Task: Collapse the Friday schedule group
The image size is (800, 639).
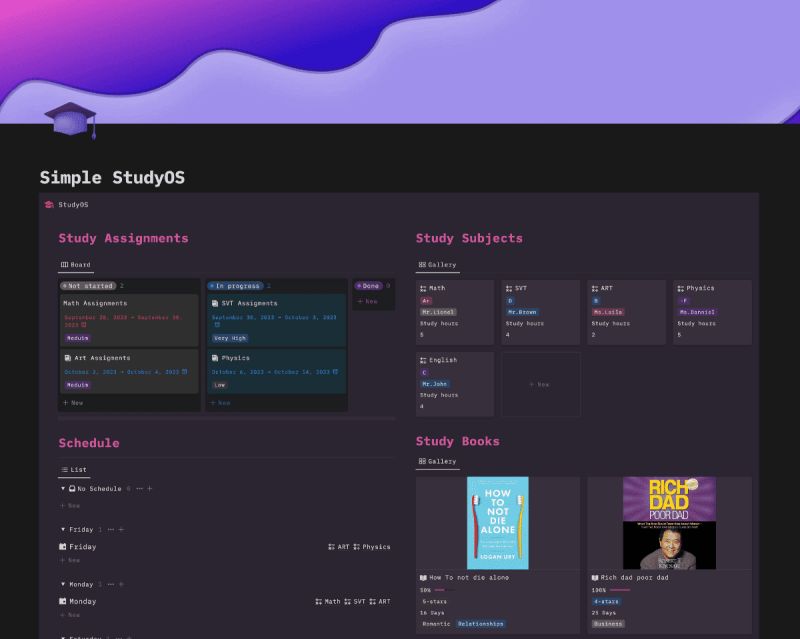Action: (x=63, y=530)
